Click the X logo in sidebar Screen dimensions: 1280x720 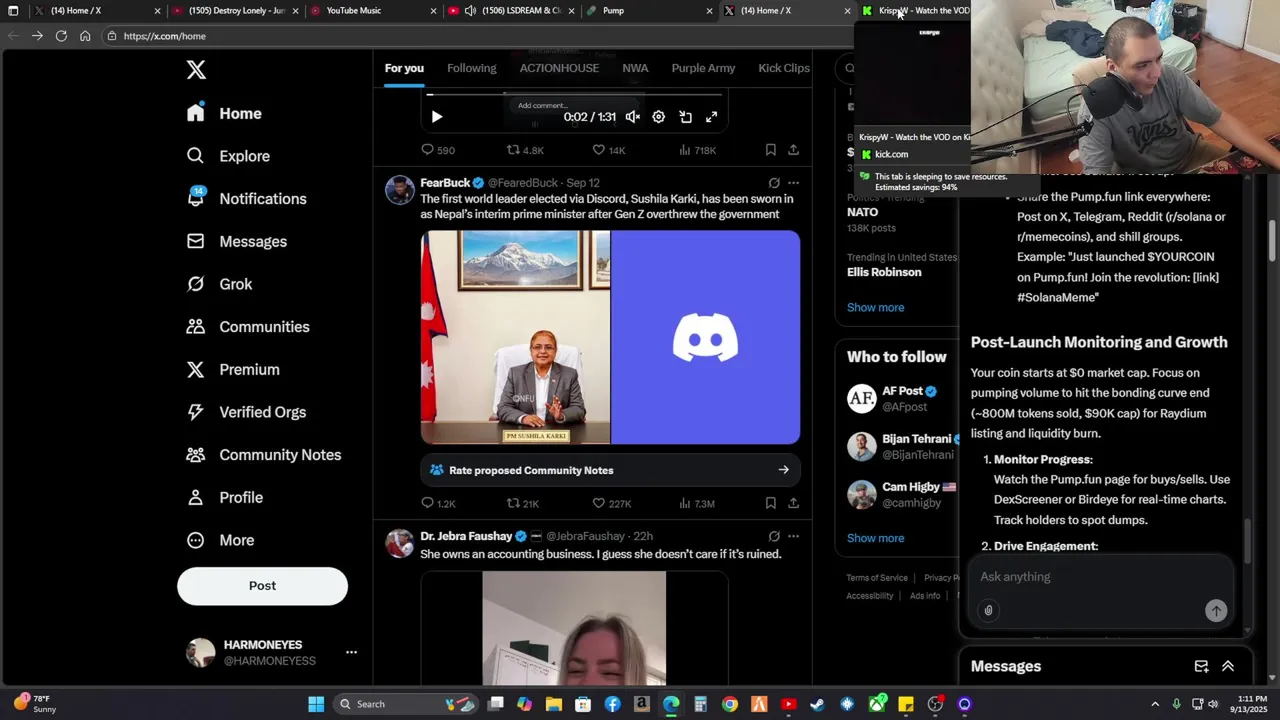[196, 70]
